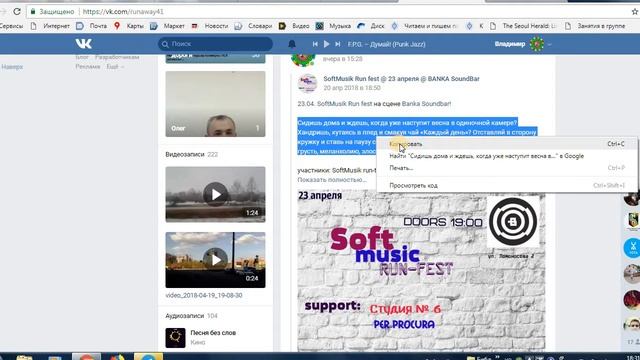Focus the VK search field
The image size is (640, 360).
coord(216,44)
